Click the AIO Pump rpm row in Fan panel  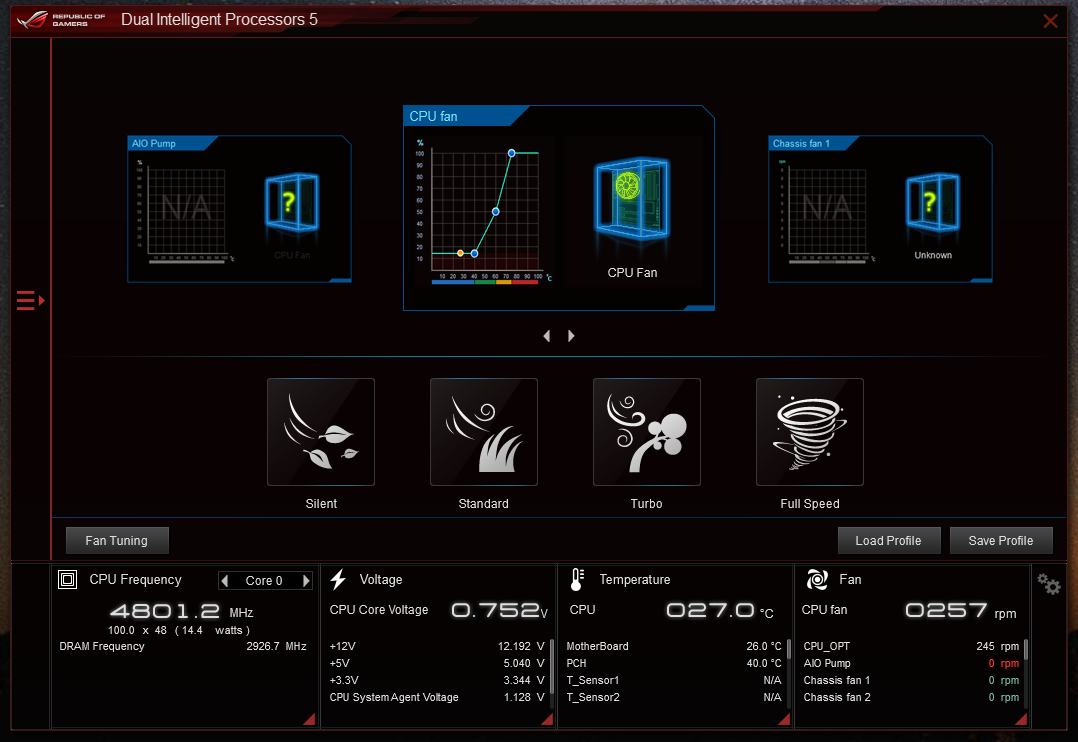click(x=911, y=664)
